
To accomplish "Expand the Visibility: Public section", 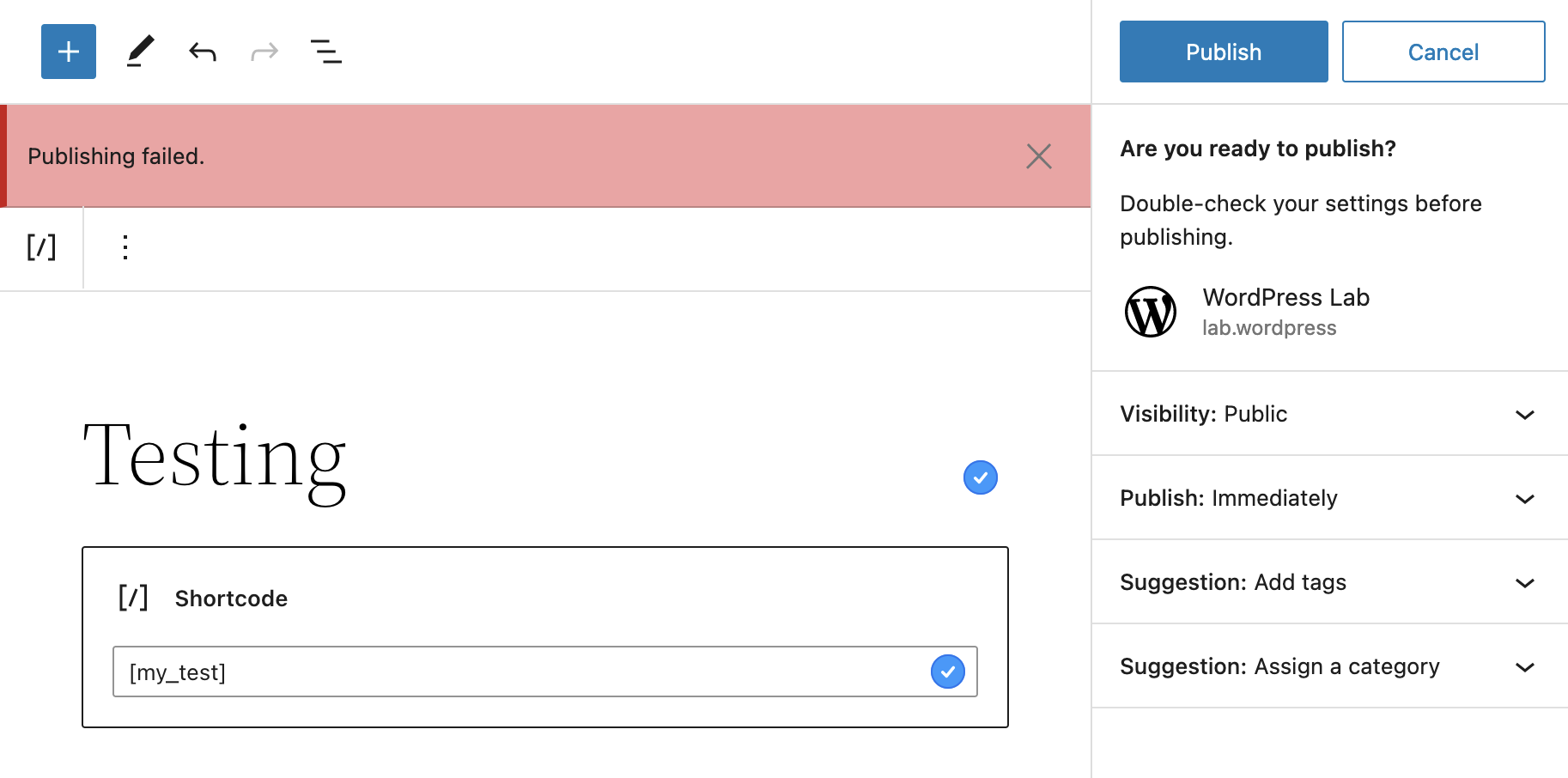I will (x=1523, y=415).
